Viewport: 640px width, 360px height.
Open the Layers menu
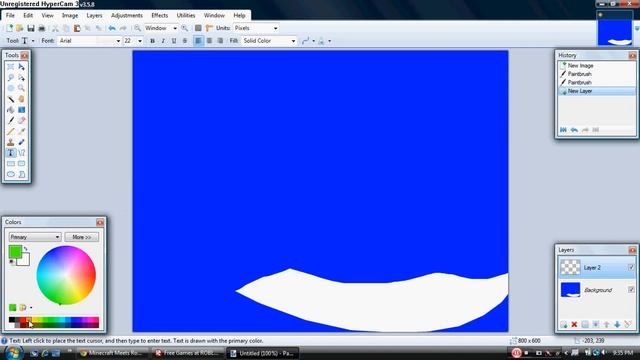[x=94, y=16]
